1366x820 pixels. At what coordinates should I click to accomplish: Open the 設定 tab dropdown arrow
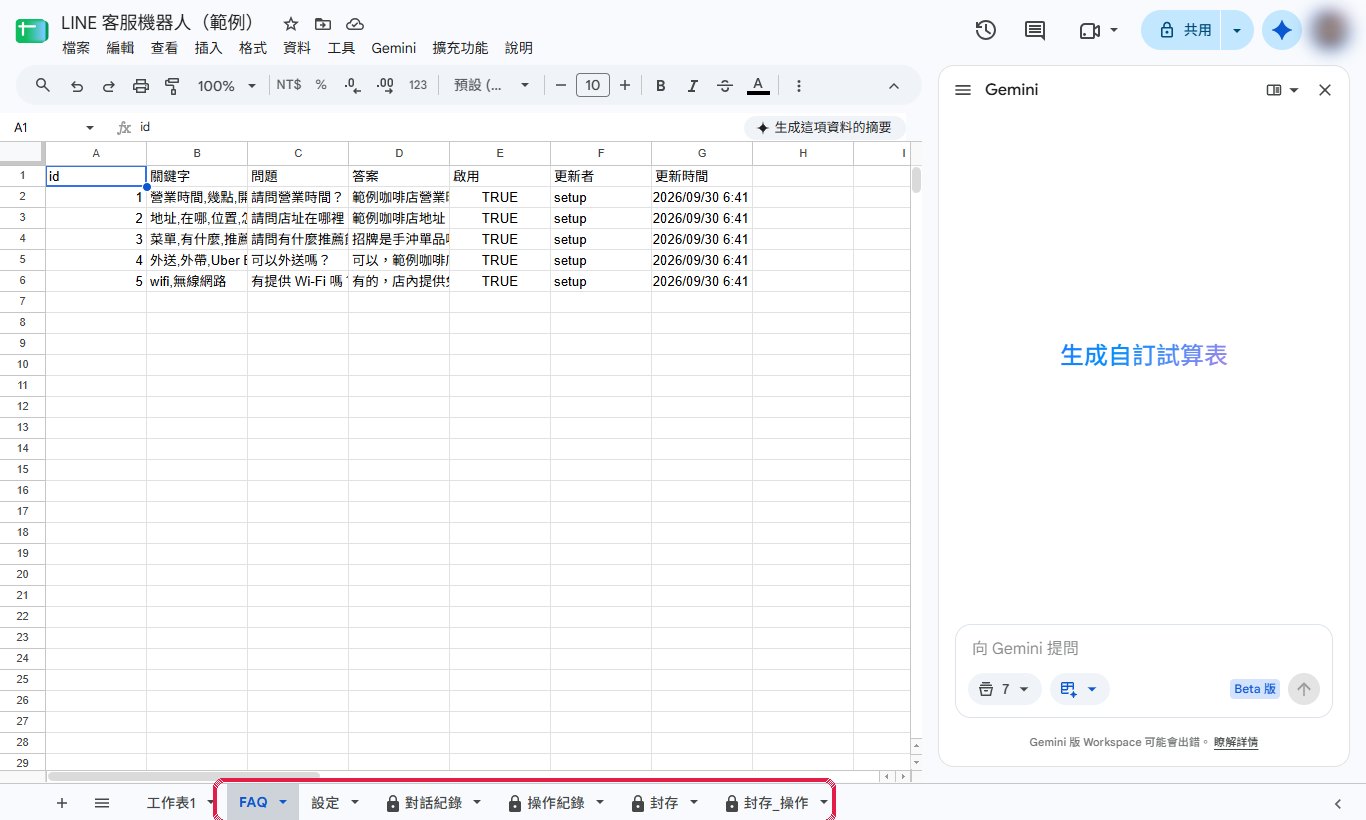354,802
